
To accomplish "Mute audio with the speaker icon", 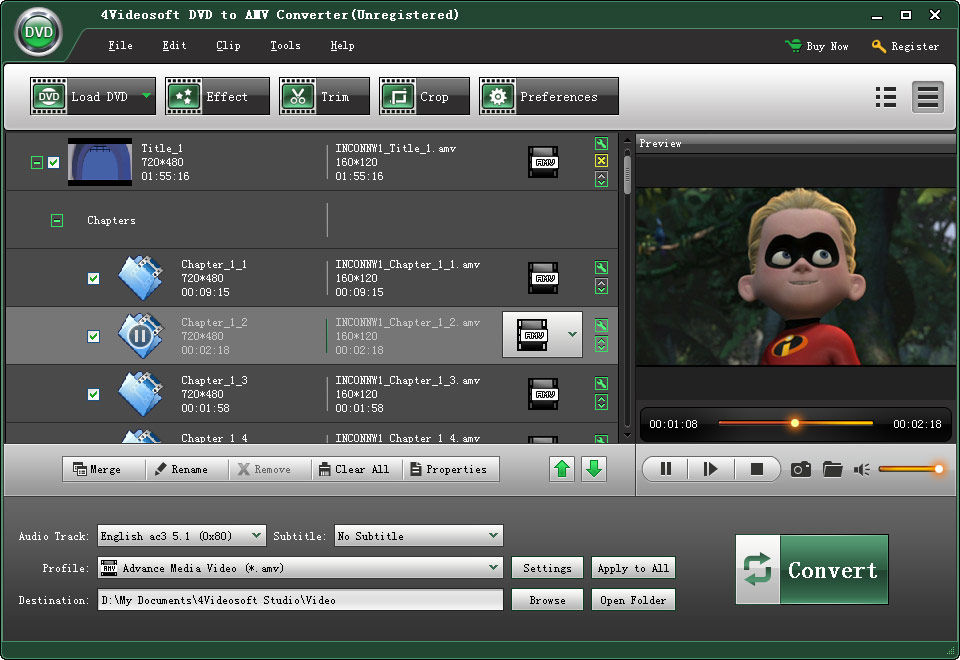I will pos(862,470).
